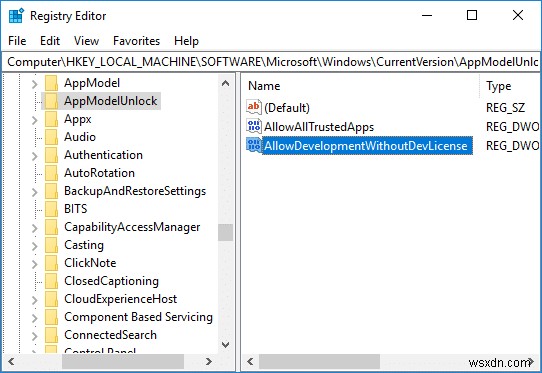
Task: Click the Audio folder icon
Action: click(x=51, y=137)
